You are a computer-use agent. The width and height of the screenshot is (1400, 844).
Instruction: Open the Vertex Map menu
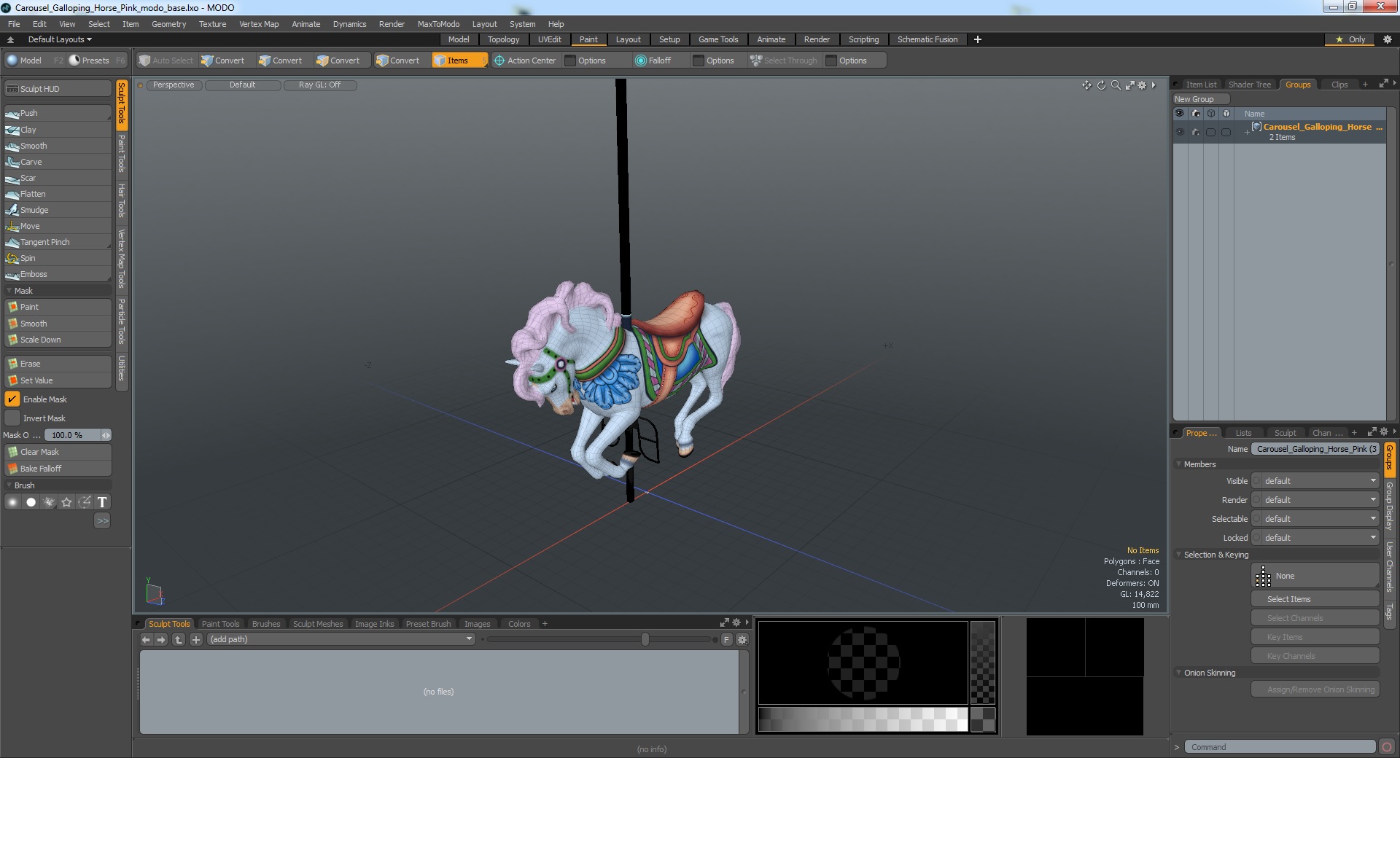259,24
